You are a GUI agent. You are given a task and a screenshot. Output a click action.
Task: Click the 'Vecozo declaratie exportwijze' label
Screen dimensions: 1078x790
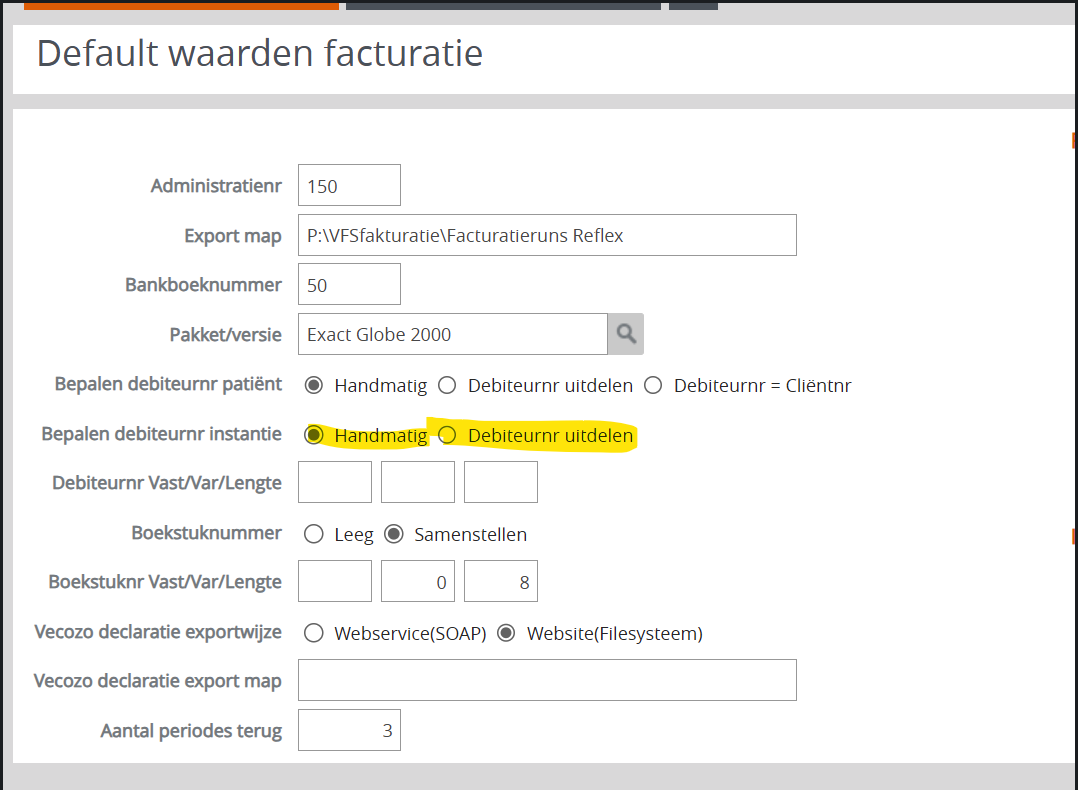coord(158,632)
